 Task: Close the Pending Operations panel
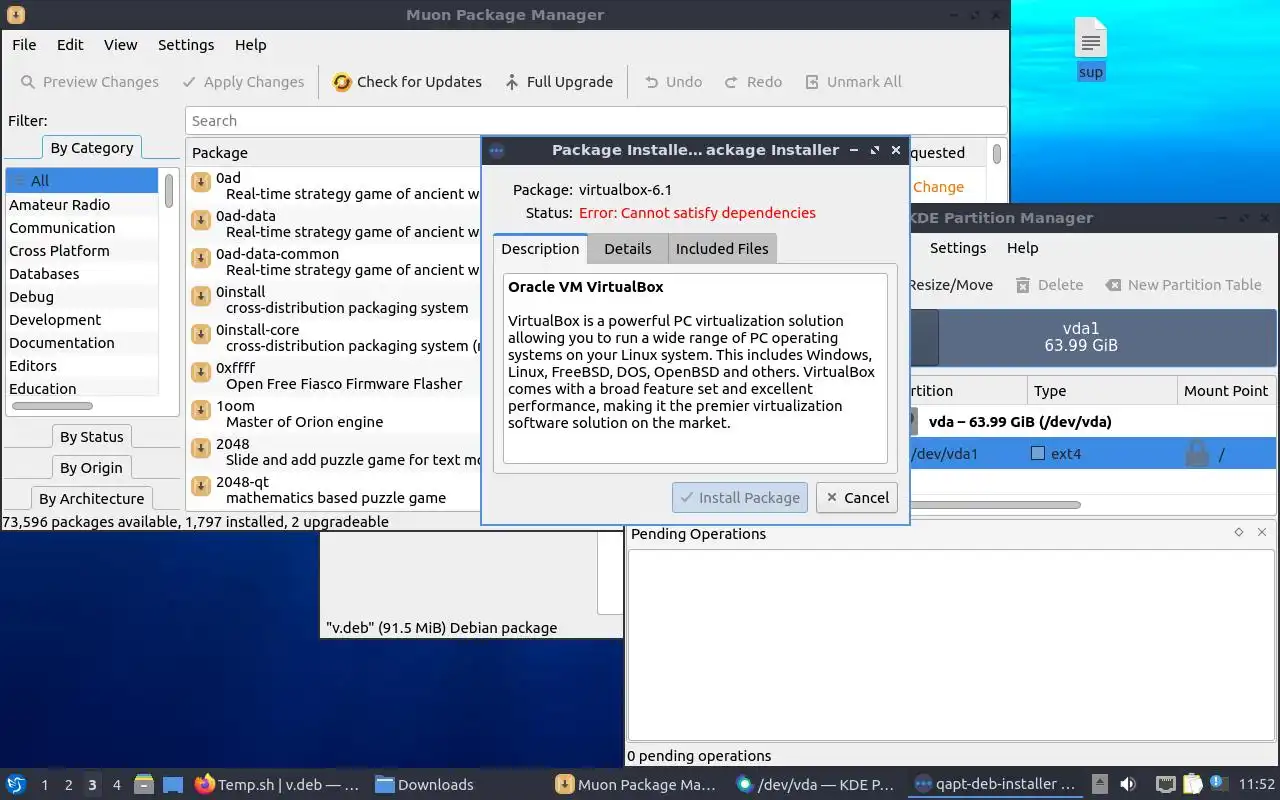pos(1262,533)
